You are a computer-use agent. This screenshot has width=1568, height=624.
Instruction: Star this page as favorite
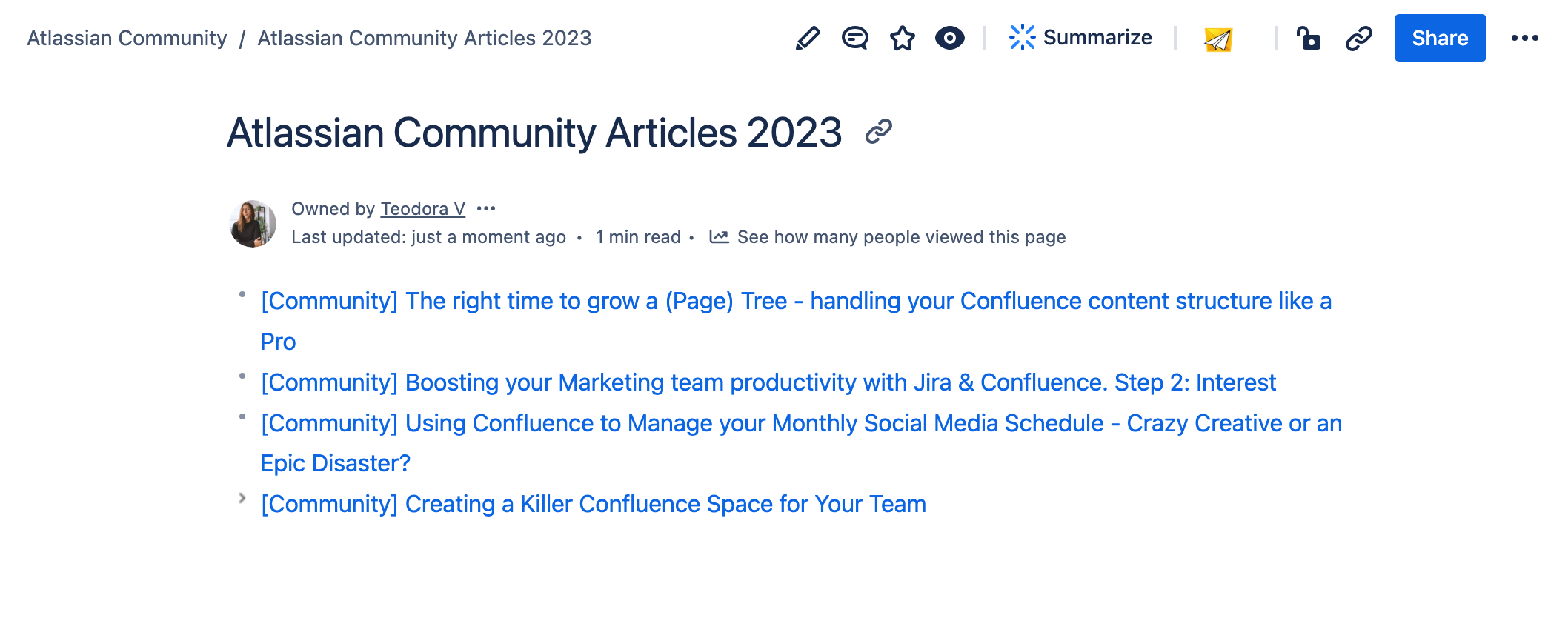point(902,38)
